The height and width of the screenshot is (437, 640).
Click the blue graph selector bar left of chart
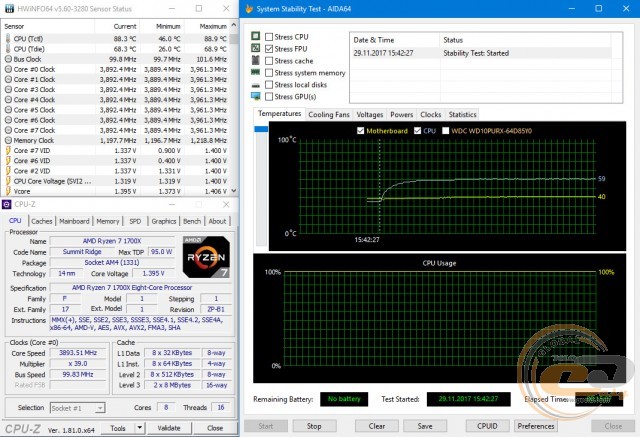click(261, 129)
